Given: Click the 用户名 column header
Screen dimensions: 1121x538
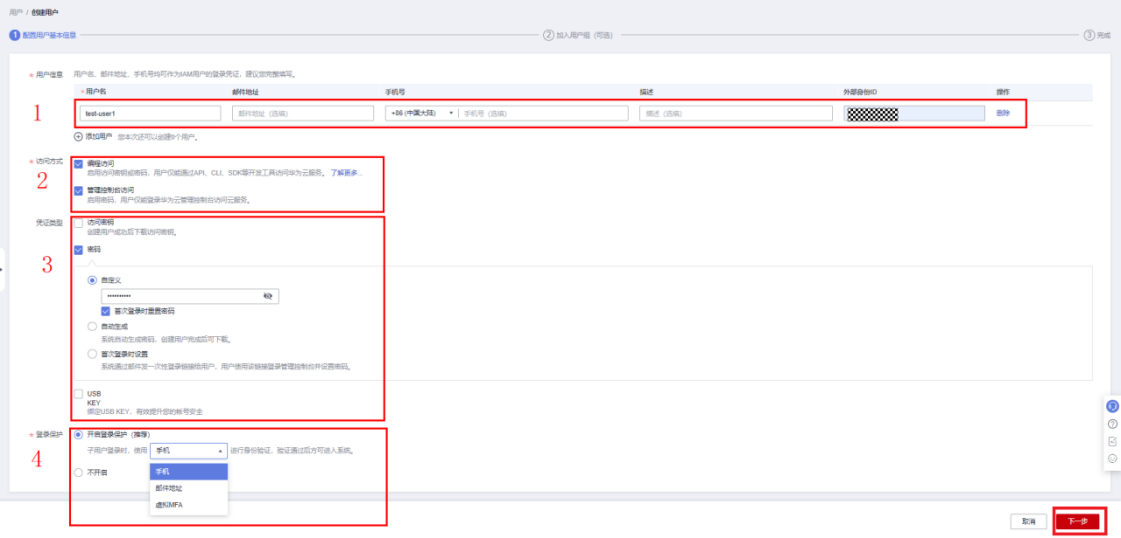Looking at the screenshot, I should point(96,91).
